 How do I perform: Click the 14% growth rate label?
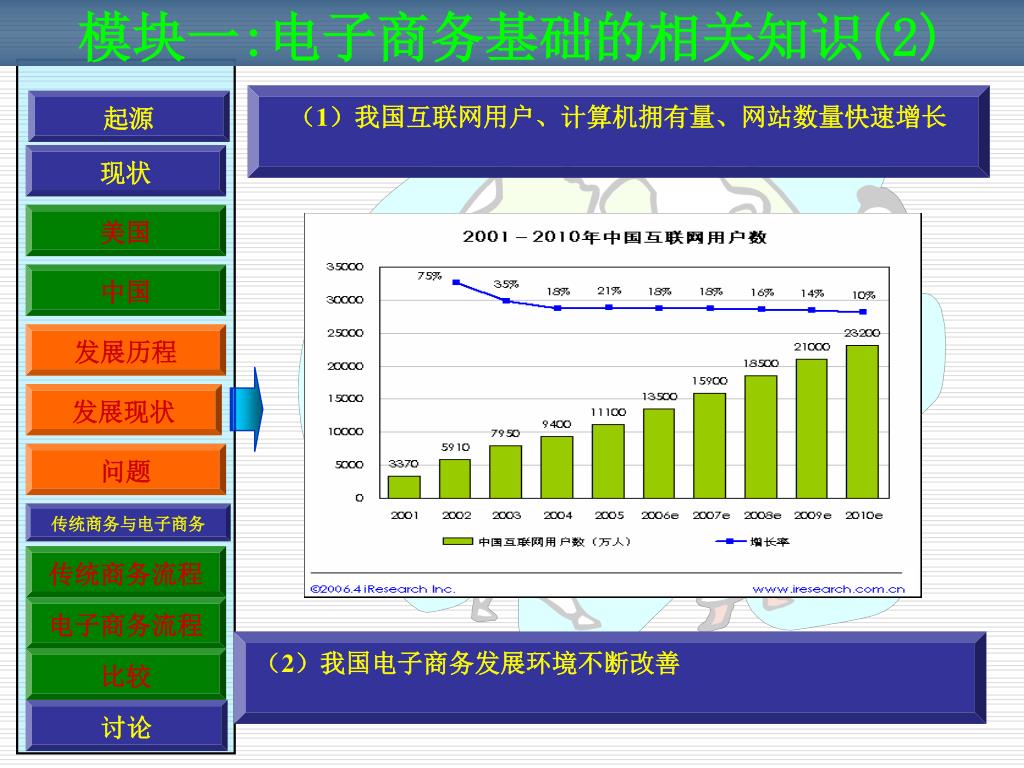(812, 293)
